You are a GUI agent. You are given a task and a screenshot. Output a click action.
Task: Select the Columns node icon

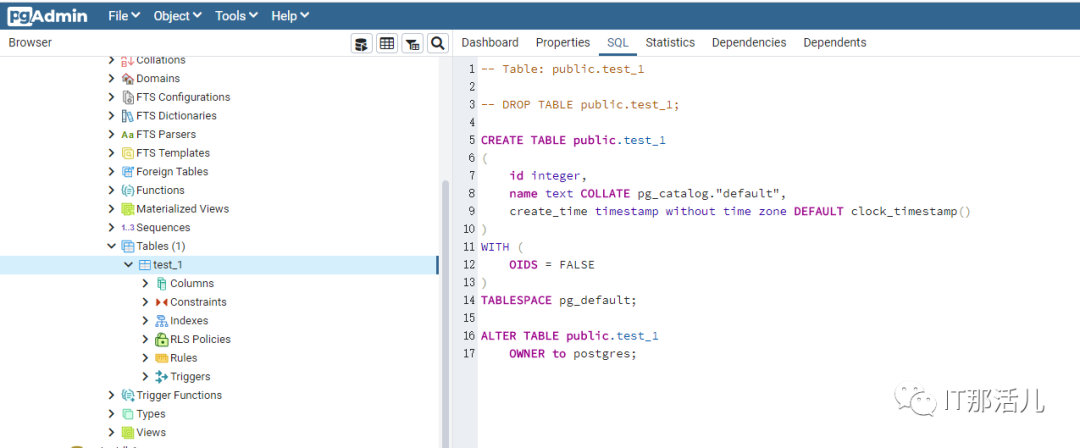click(161, 284)
